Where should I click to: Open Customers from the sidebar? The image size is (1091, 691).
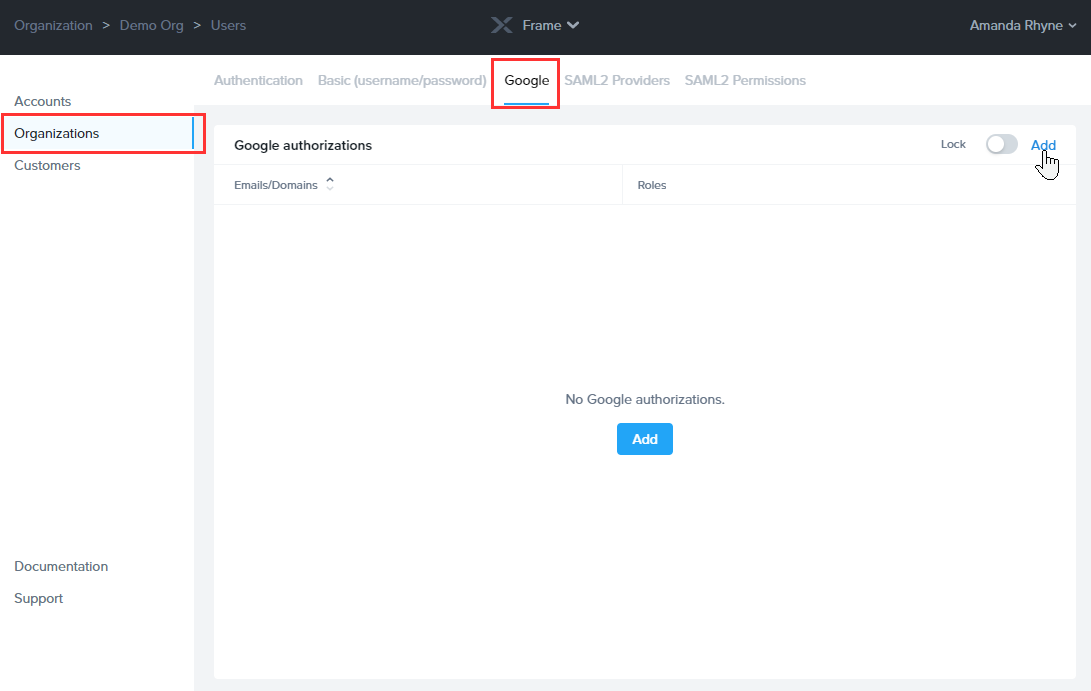47,165
